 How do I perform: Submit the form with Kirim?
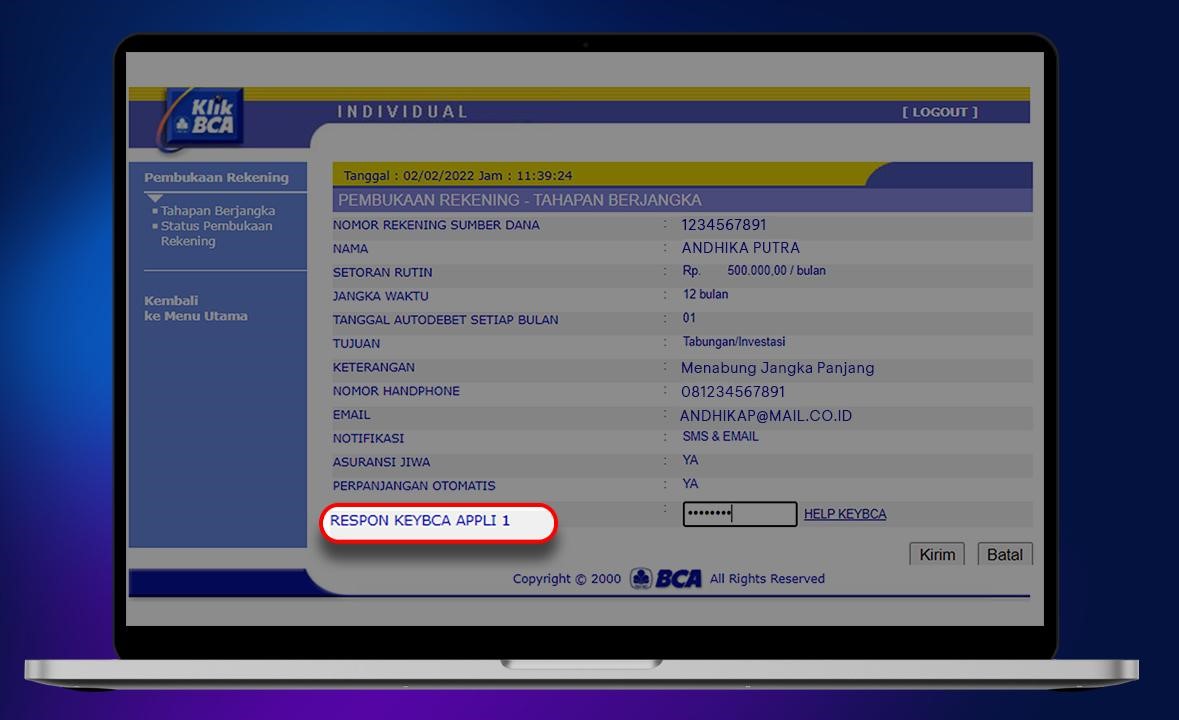point(936,555)
